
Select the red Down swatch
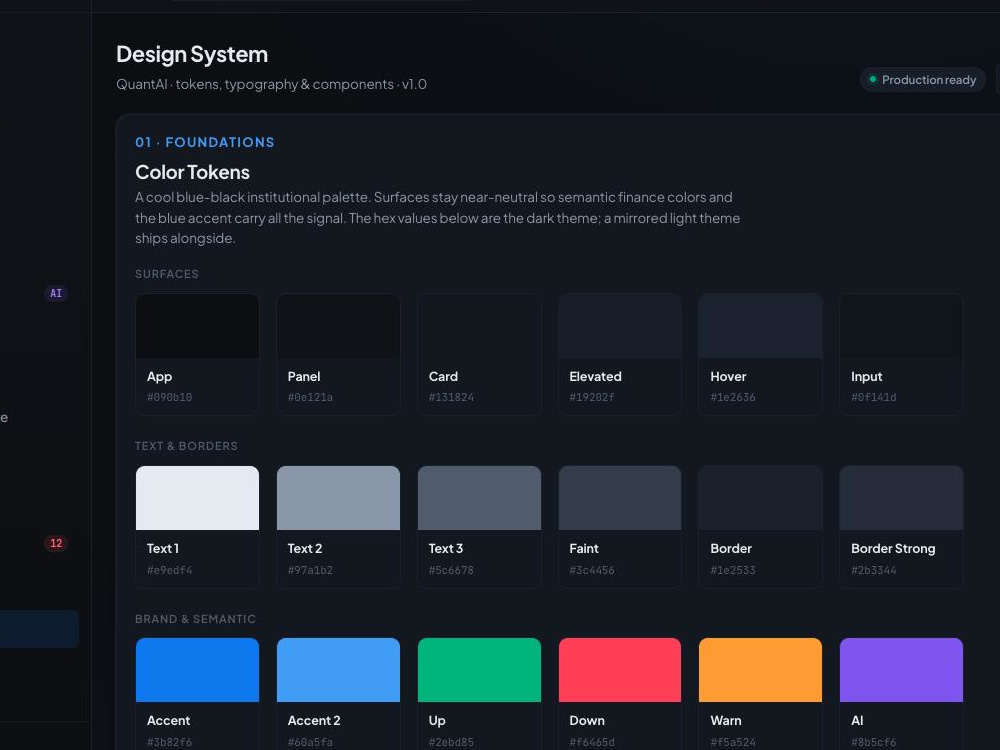pos(620,670)
